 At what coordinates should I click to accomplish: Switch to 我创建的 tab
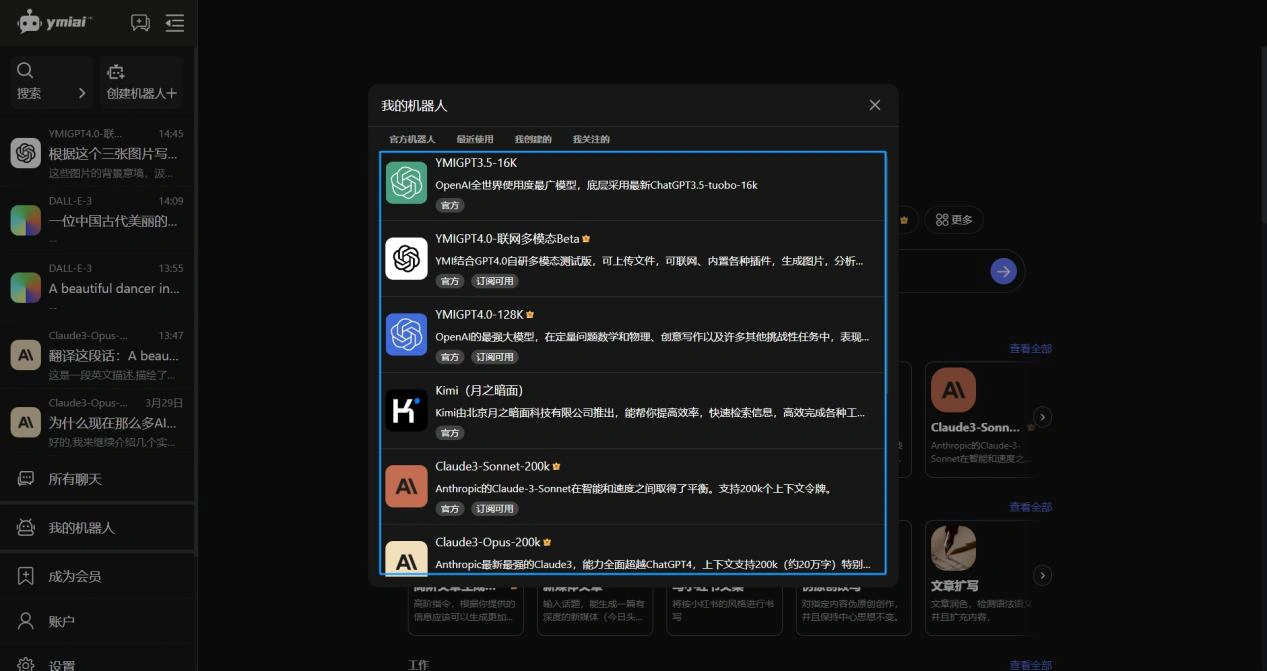pos(533,139)
